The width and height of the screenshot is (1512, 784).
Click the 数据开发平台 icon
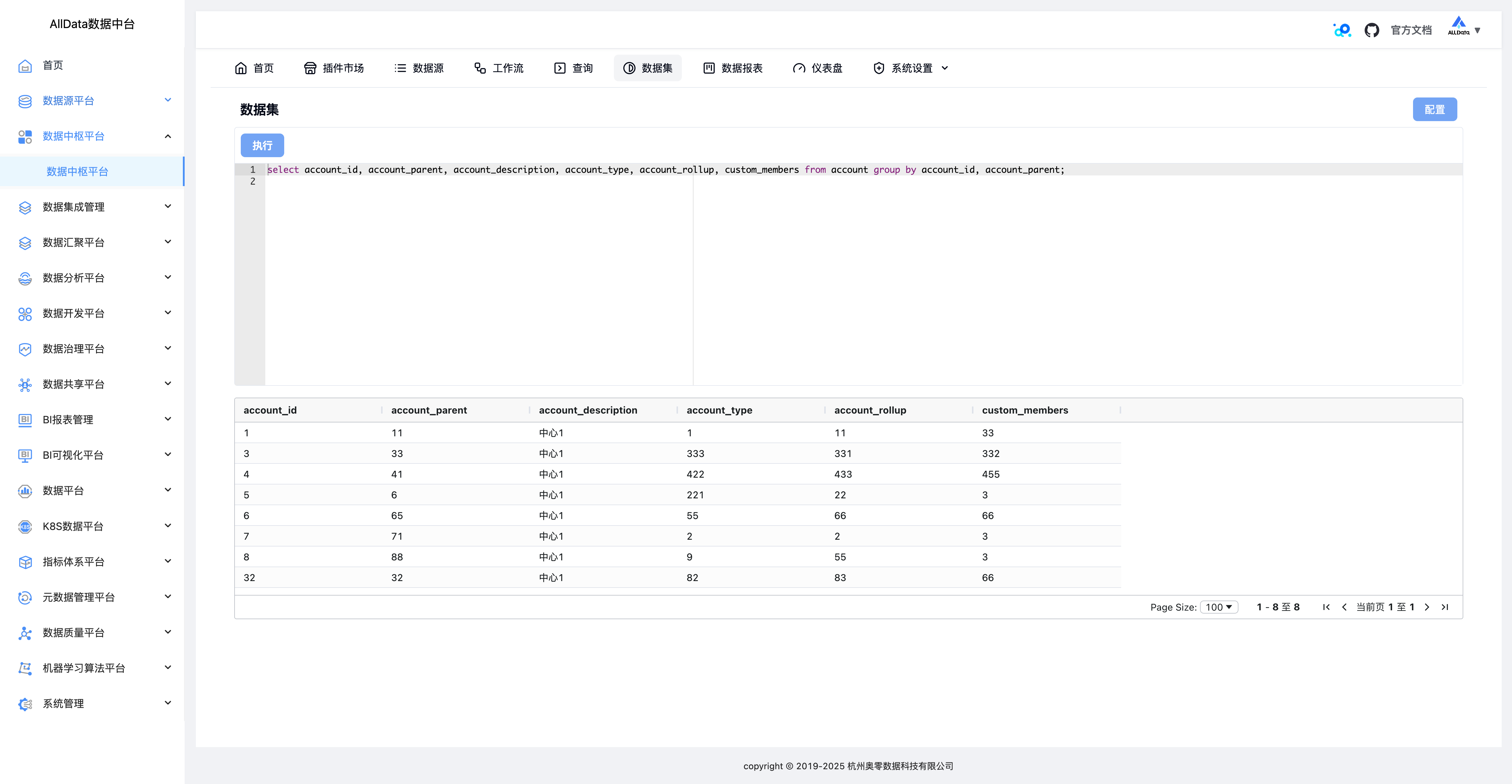(x=25, y=314)
